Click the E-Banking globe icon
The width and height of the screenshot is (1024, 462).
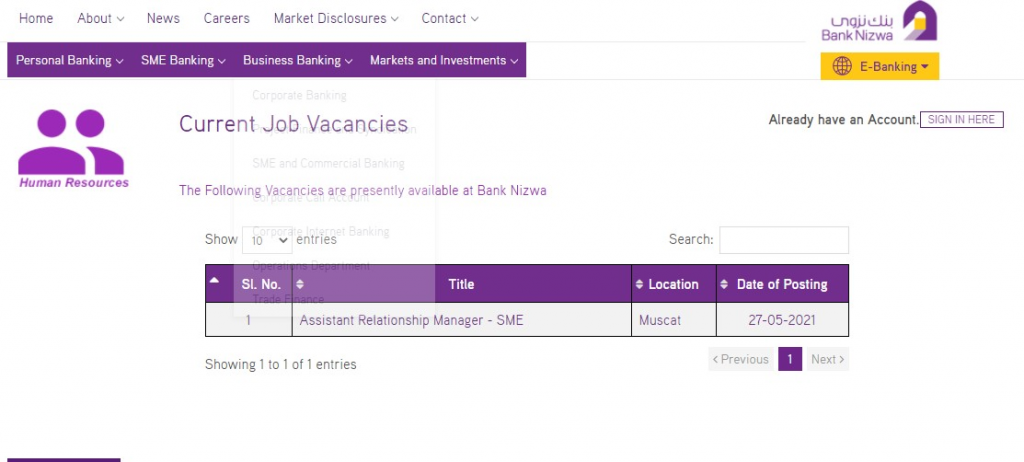842,67
